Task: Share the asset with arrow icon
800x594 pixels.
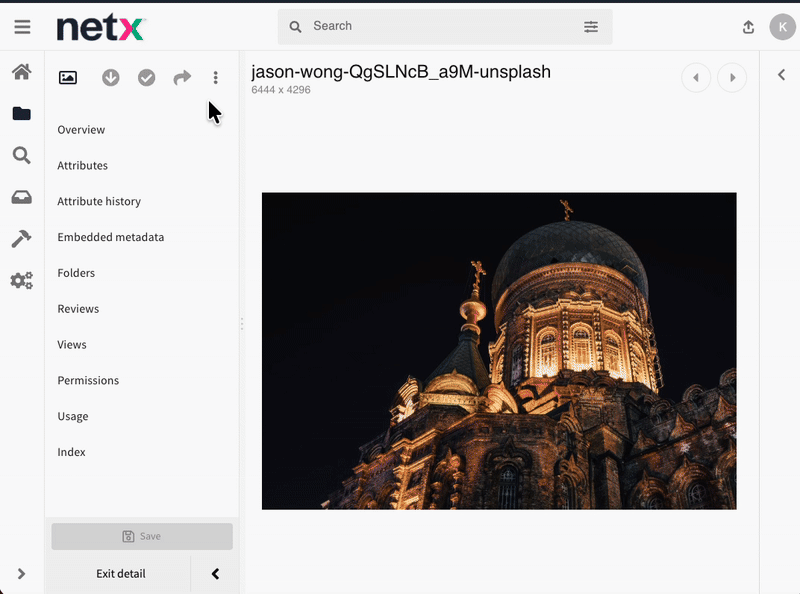Action: (x=182, y=78)
